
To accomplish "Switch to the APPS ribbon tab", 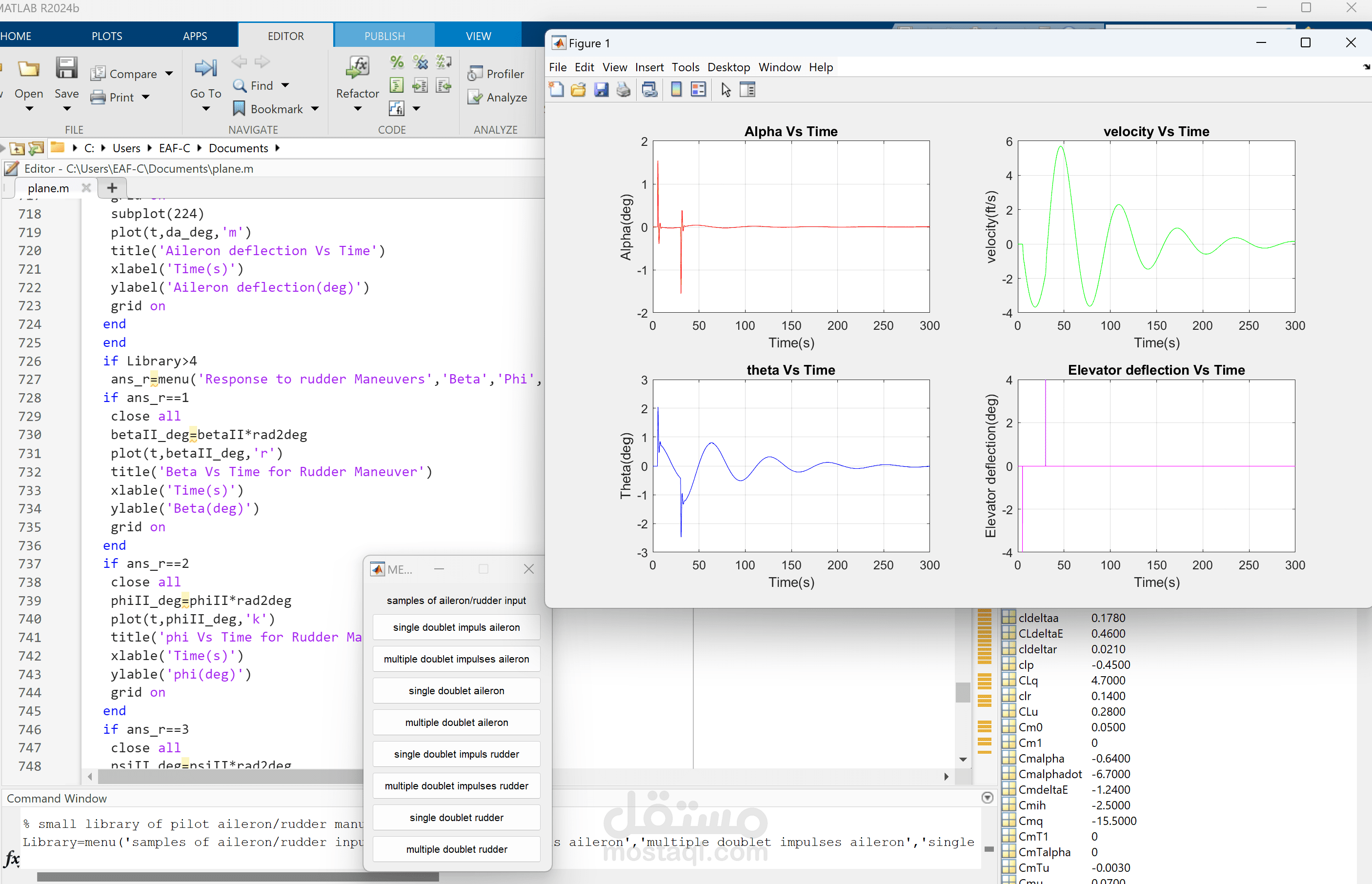I will point(195,36).
